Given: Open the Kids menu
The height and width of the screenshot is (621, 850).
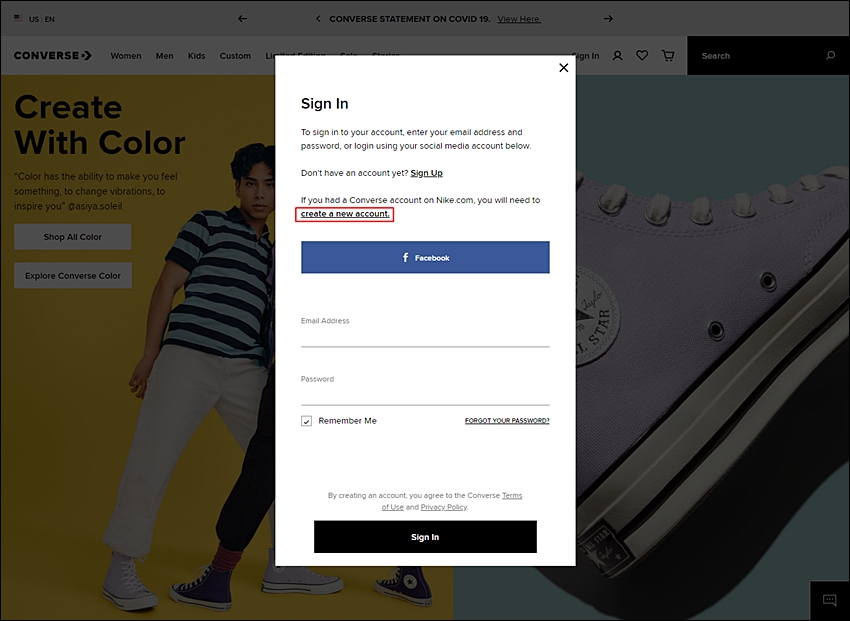Looking at the screenshot, I should (196, 56).
